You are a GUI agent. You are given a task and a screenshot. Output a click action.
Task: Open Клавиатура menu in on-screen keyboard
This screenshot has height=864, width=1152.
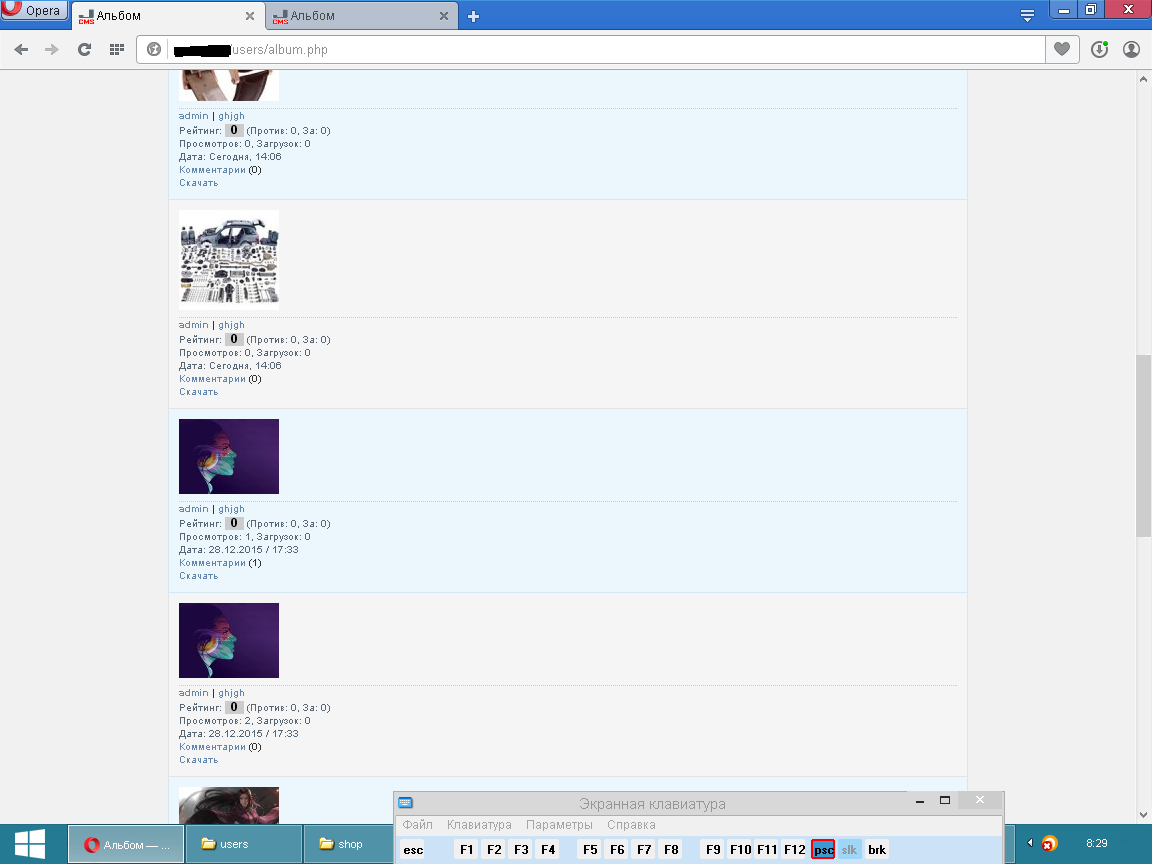click(x=479, y=824)
